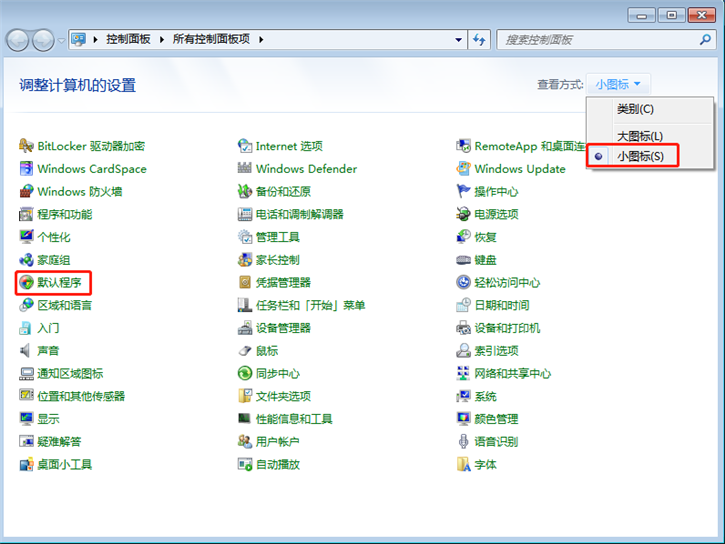The image size is (725, 544).
Task: Choose 大图标(L) from the view menu
Action: point(640,136)
